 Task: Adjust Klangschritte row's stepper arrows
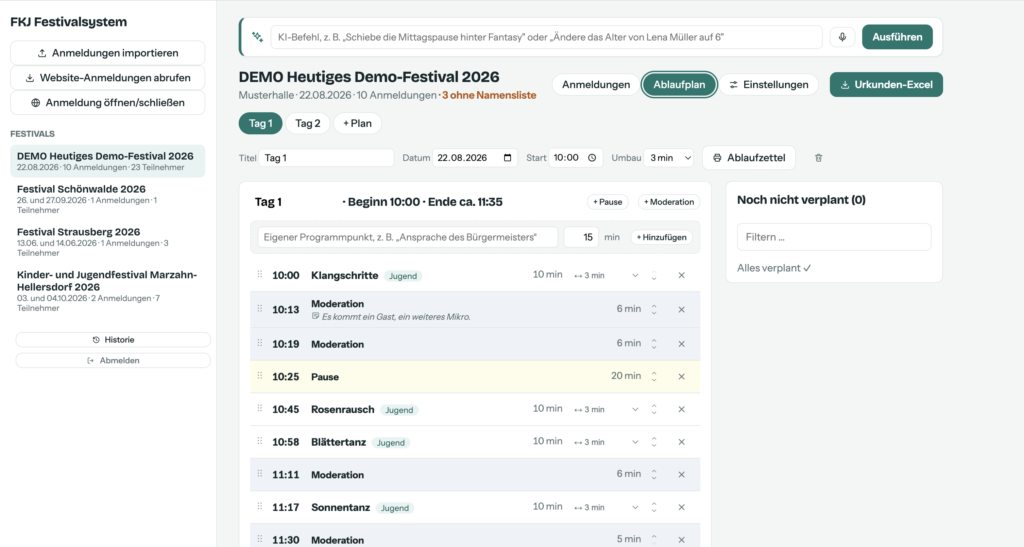point(654,275)
